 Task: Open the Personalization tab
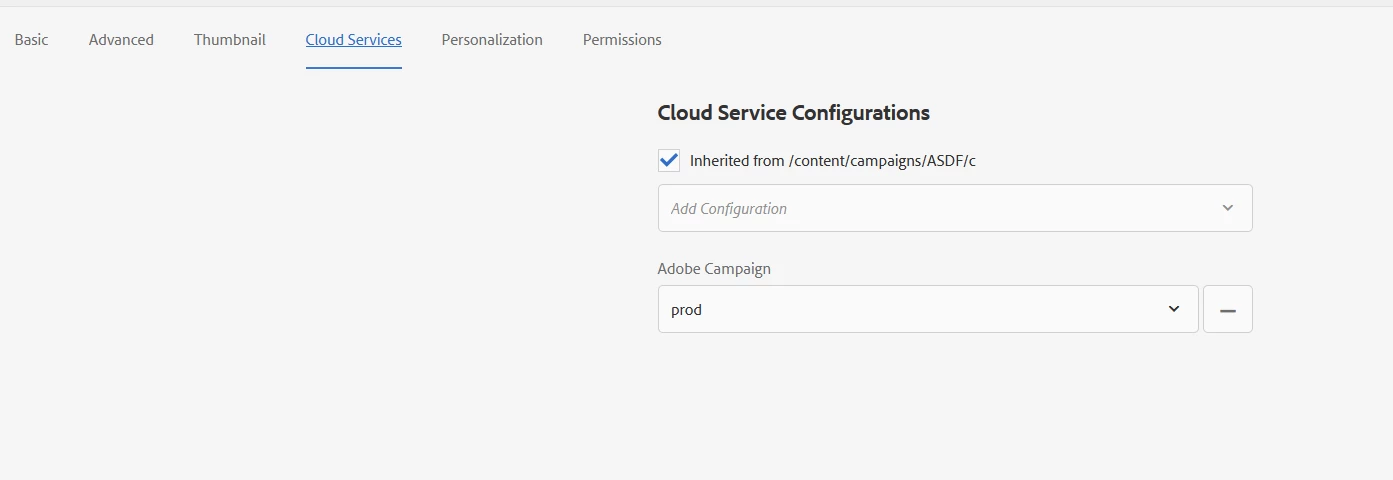[x=492, y=40]
